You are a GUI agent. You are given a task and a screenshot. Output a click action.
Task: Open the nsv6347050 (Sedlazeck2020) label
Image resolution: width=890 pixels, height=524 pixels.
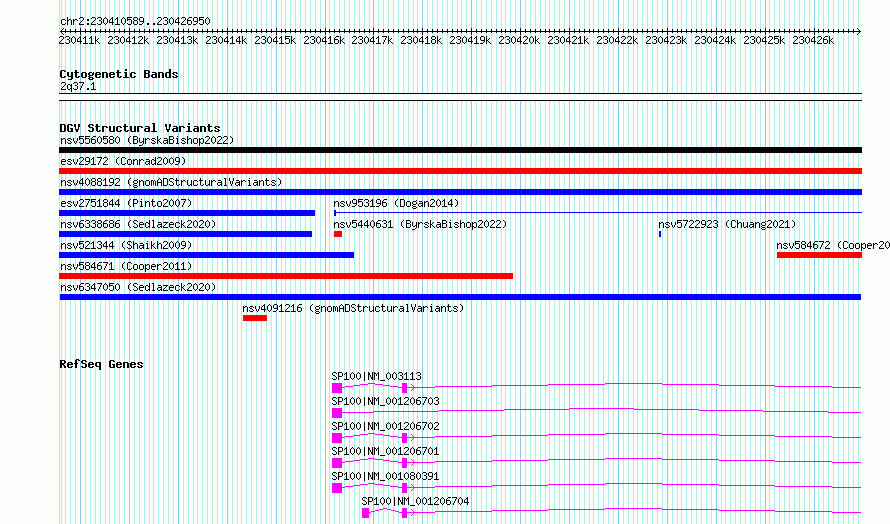click(x=138, y=287)
